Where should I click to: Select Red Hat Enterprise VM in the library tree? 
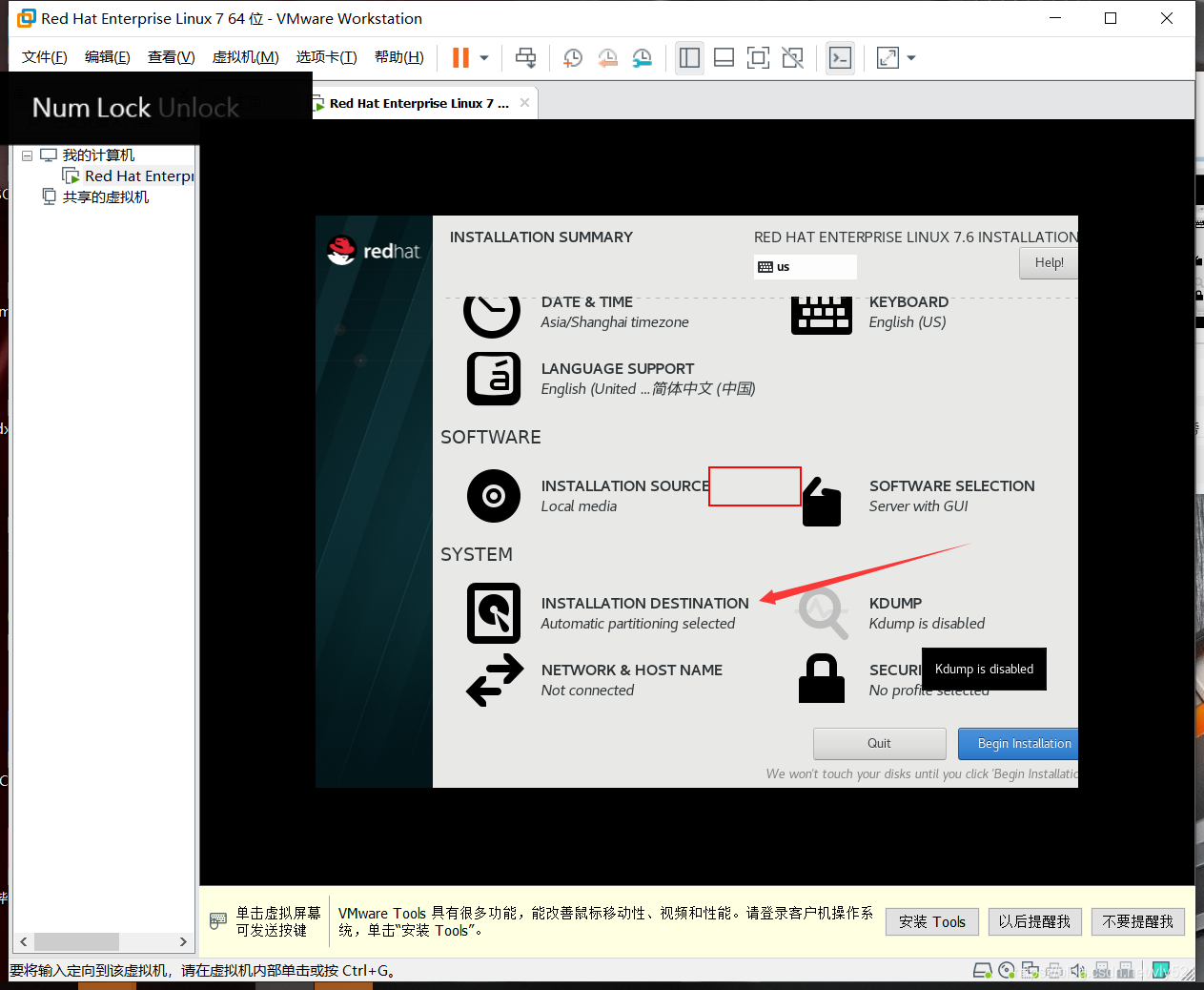[138, 176]
